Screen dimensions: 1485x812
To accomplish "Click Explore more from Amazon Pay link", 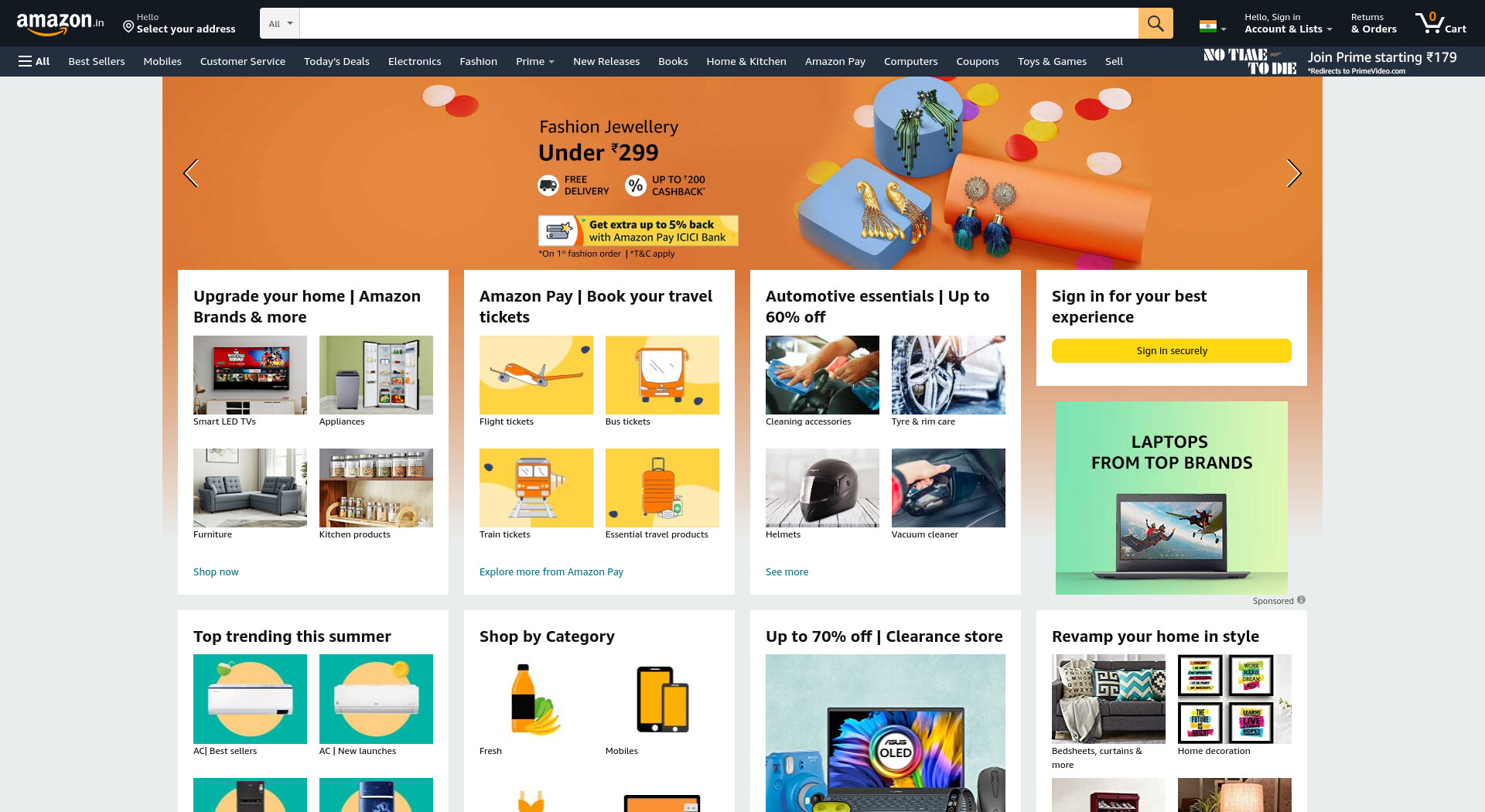I will pyautogui.click(x=551, y=571).
